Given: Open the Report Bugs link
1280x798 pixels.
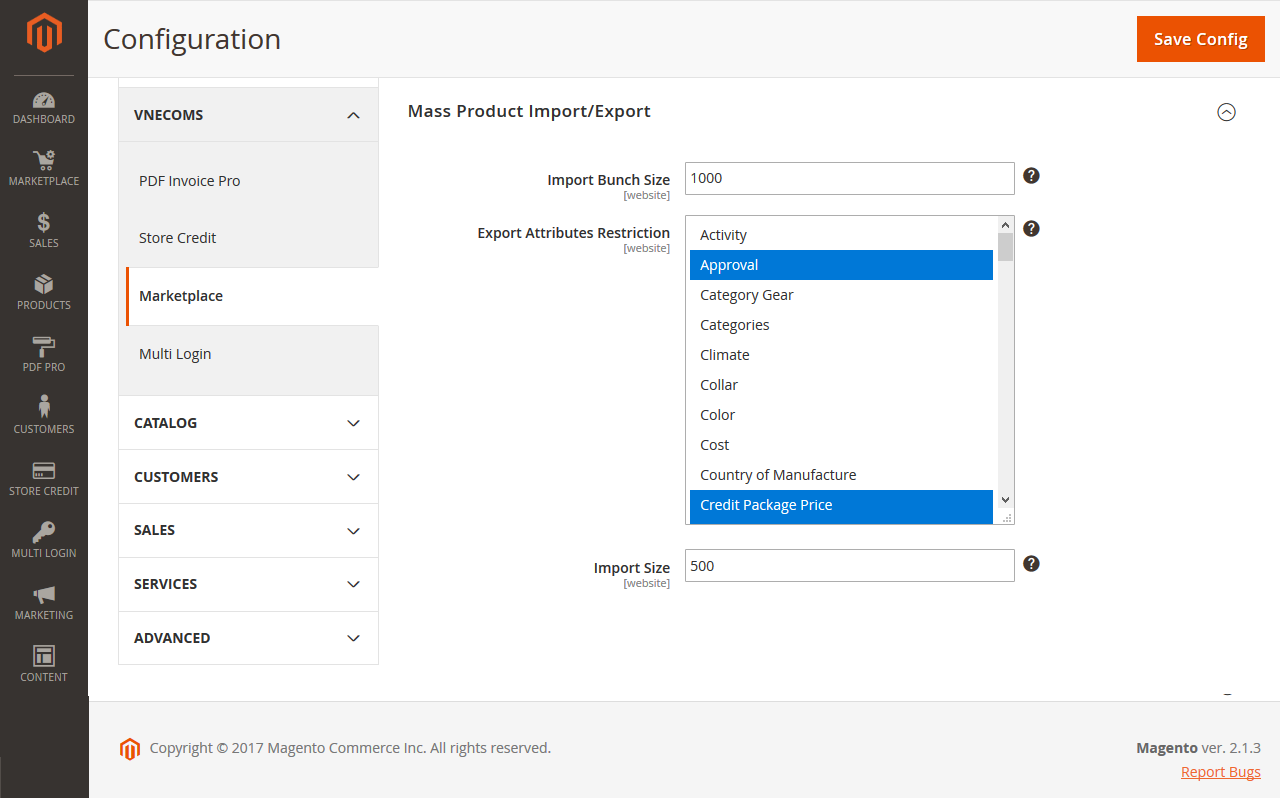Looking at the screenshot, I should tap(1220, 771).
